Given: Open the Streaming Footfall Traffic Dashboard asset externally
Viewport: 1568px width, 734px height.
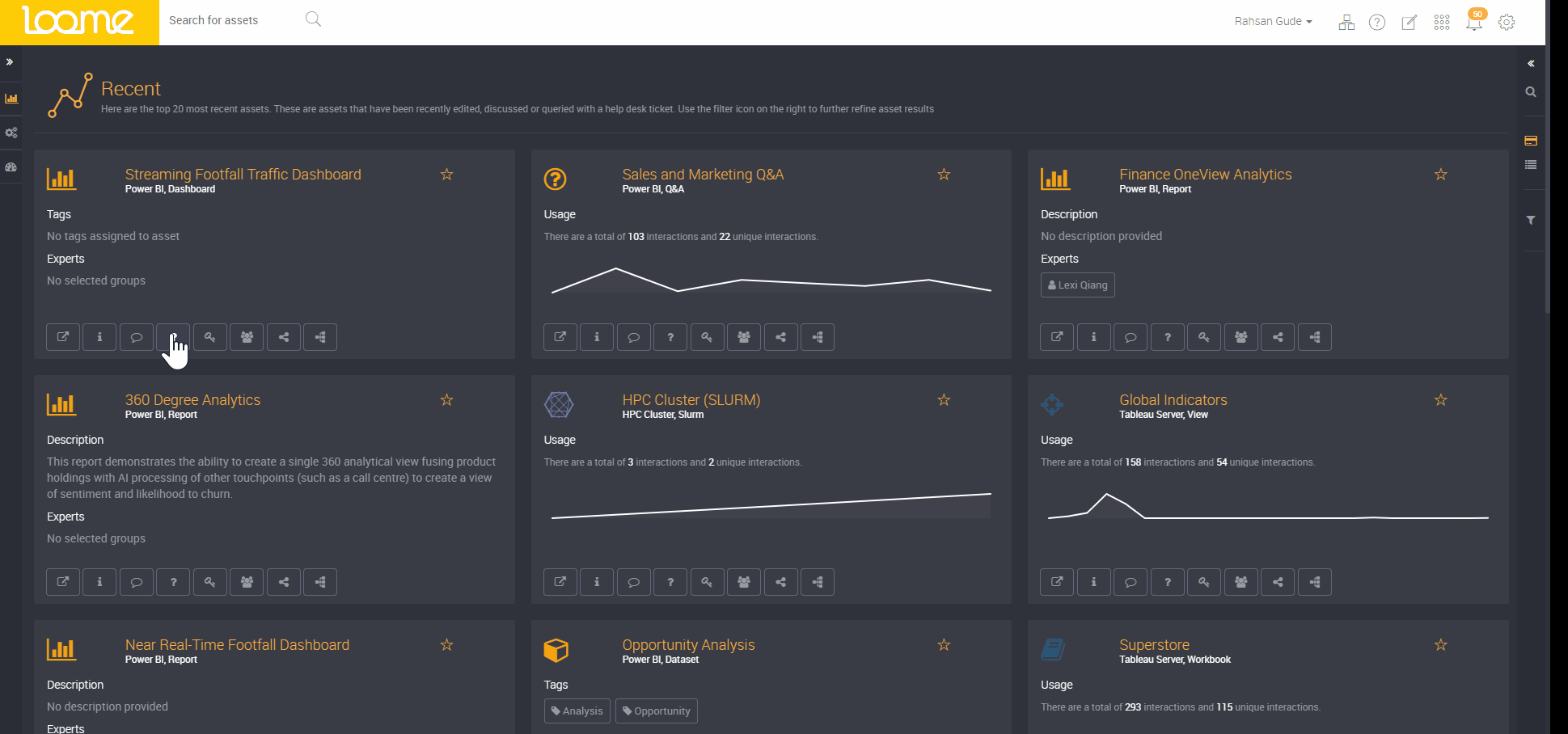Looking at the screenshot, I should point(63,337).
